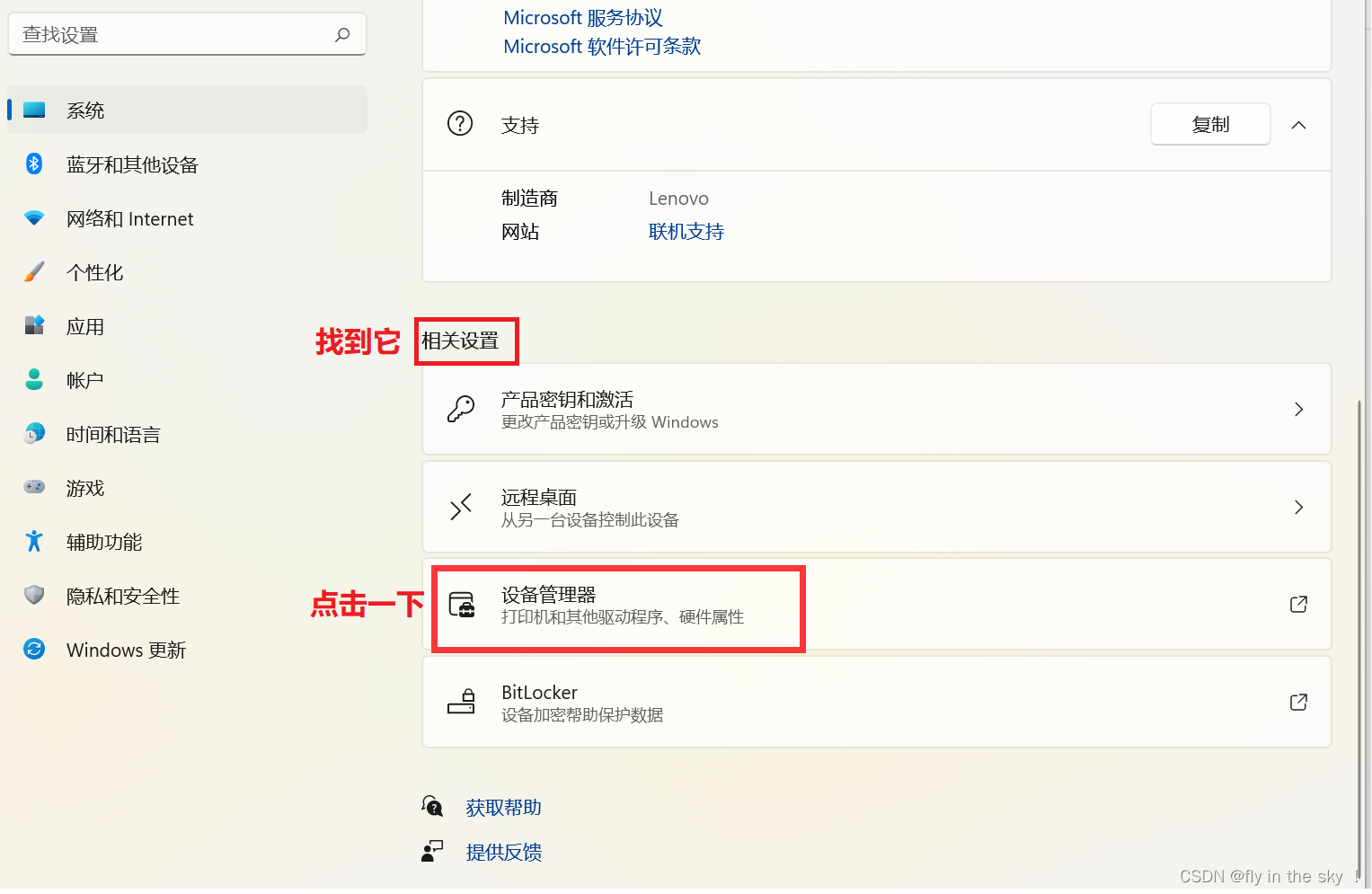Click the paintbrush Personalization icon

[34, 271]
